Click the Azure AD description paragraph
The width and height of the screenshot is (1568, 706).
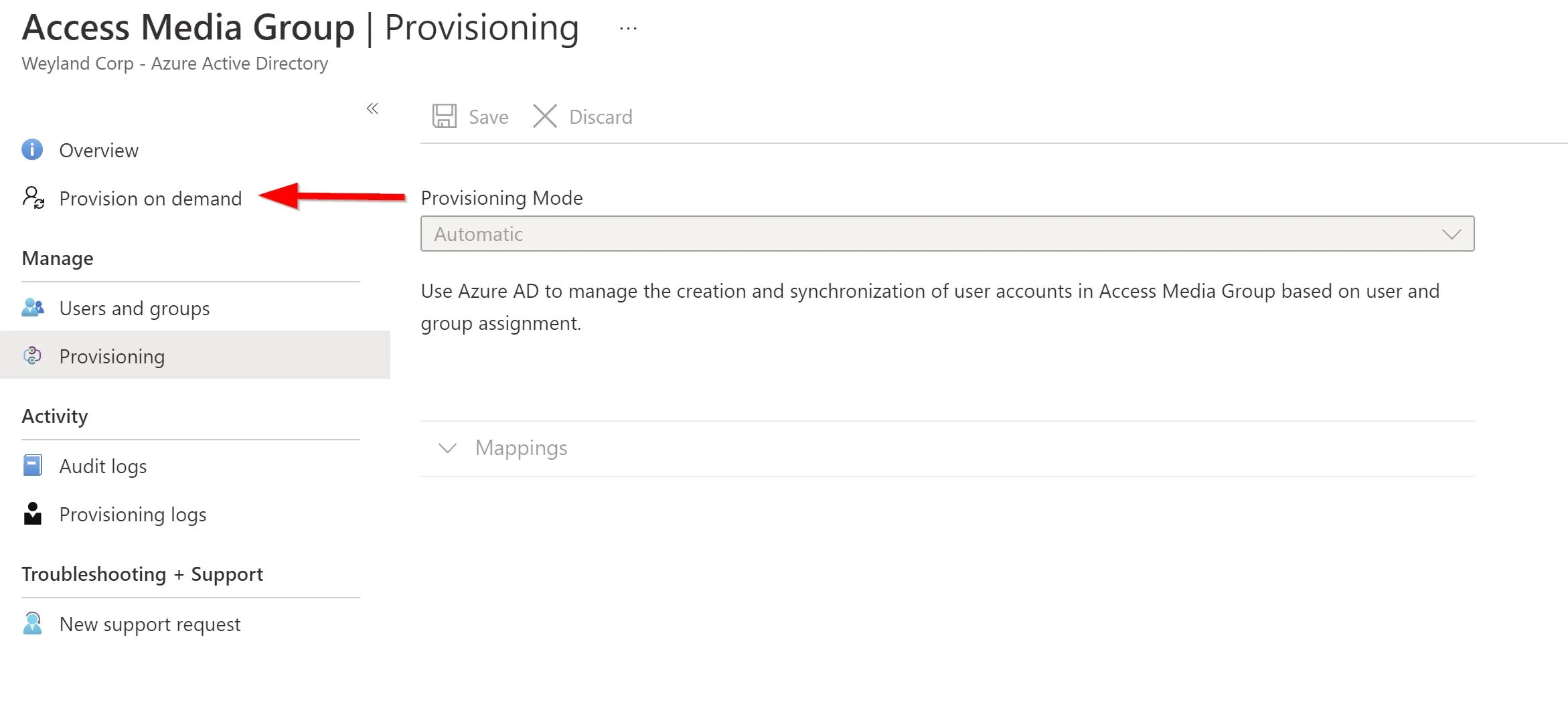tap(930, 307)
